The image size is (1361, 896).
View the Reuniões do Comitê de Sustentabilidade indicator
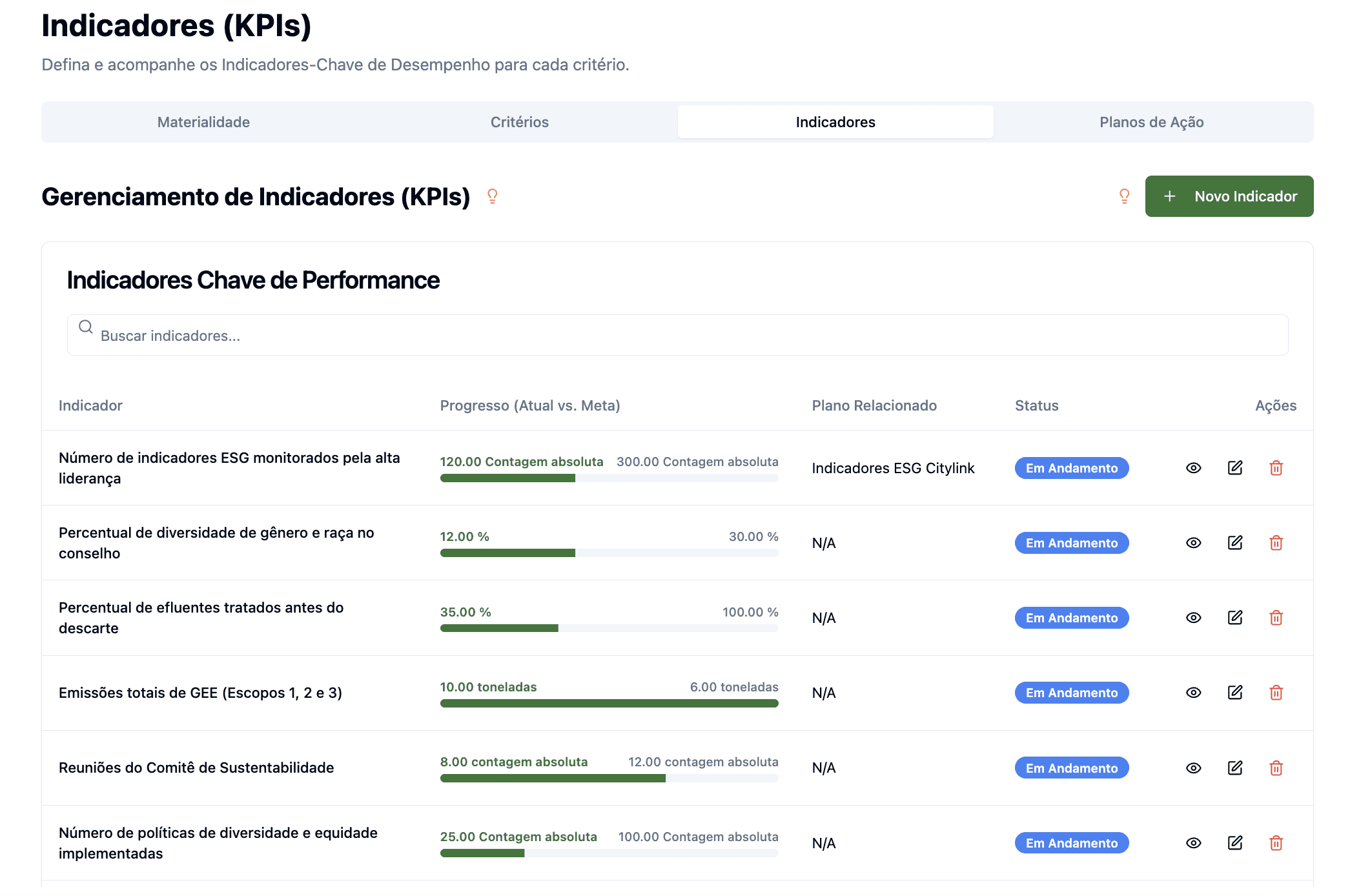click(x=1193, y=768)
